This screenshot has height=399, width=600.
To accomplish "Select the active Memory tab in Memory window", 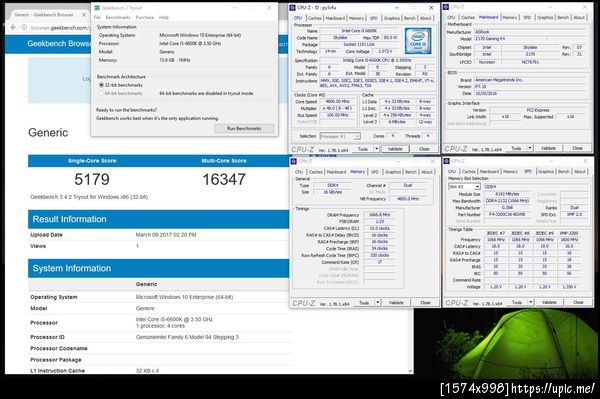I will (x=357, y=172).
